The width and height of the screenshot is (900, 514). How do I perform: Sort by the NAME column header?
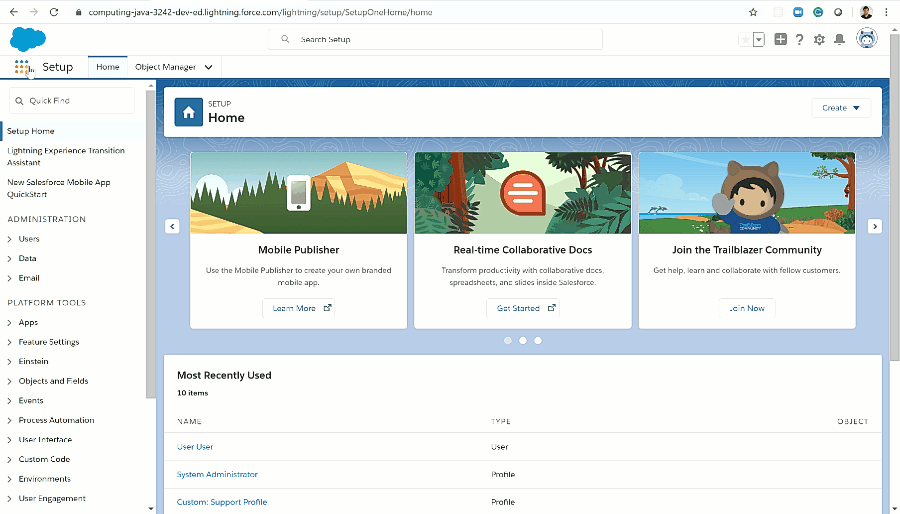tap(189, 422)
